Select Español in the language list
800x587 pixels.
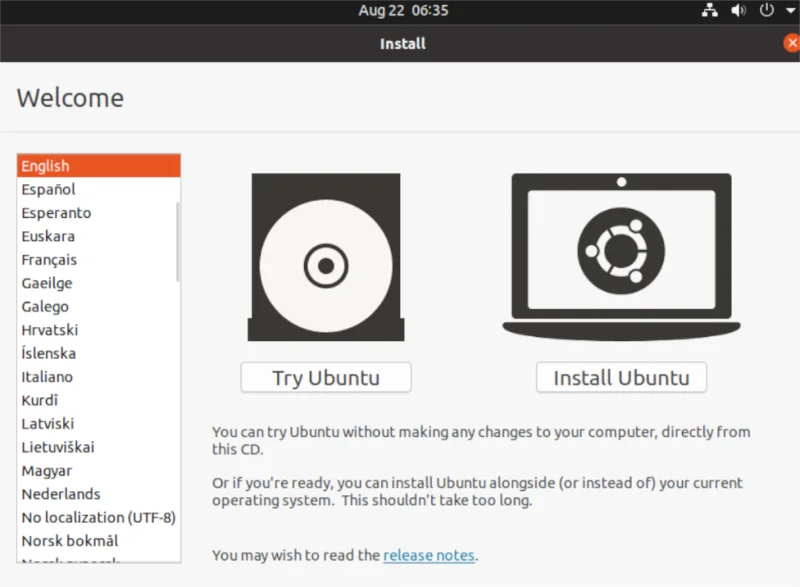(x=98, y=189)
